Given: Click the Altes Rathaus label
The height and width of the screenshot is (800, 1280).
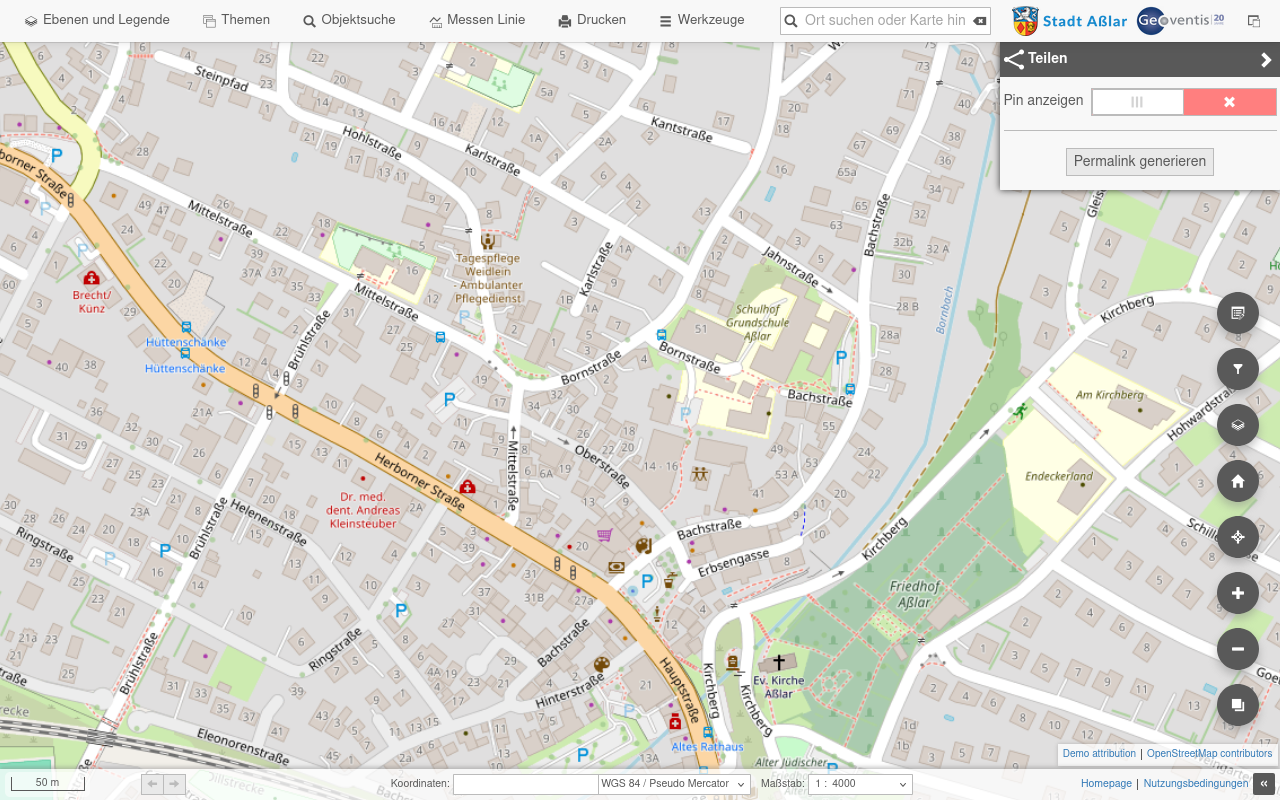Looking at the screenshot, I should click(707, 747).
